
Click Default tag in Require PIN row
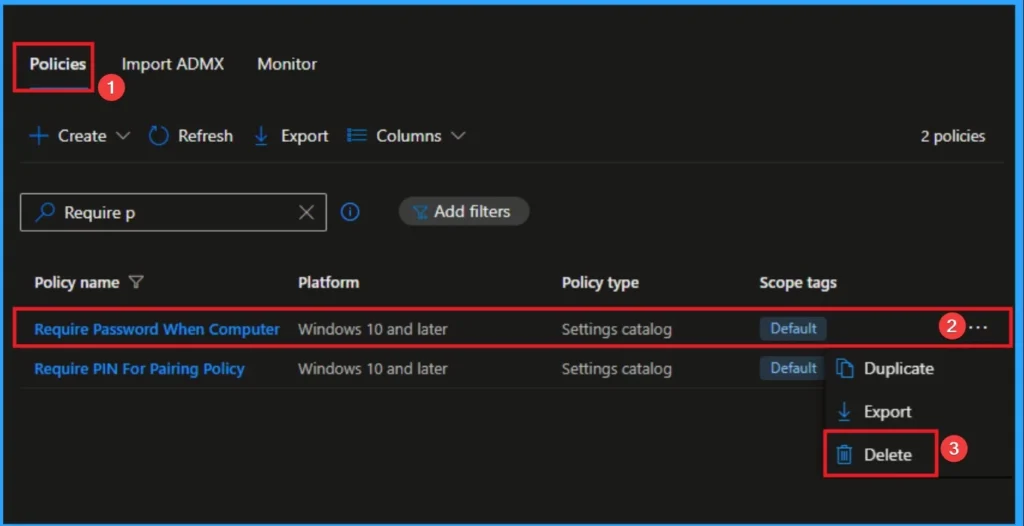point(793,368)
